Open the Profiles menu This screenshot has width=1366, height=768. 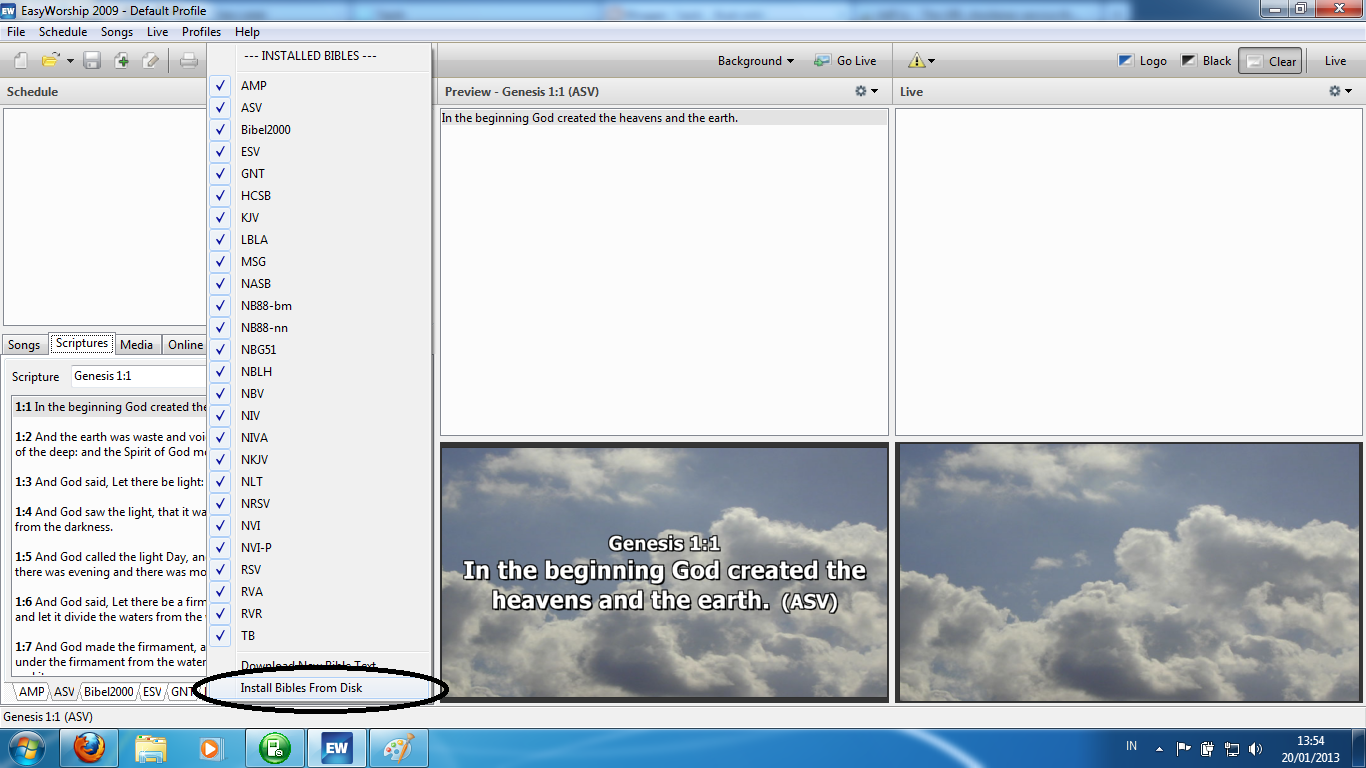coord(201,32)
